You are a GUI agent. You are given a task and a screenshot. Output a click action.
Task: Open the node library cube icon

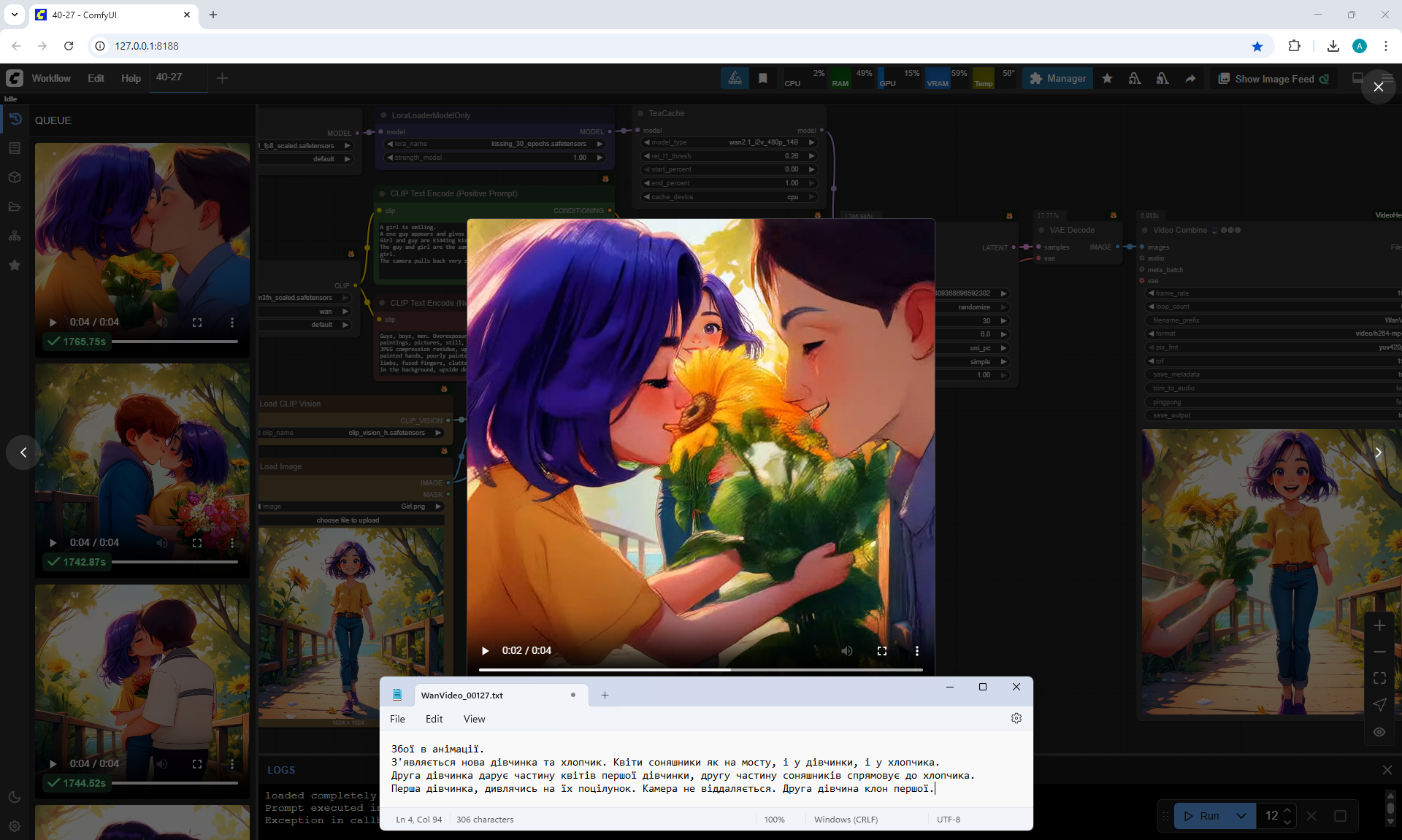15,177
